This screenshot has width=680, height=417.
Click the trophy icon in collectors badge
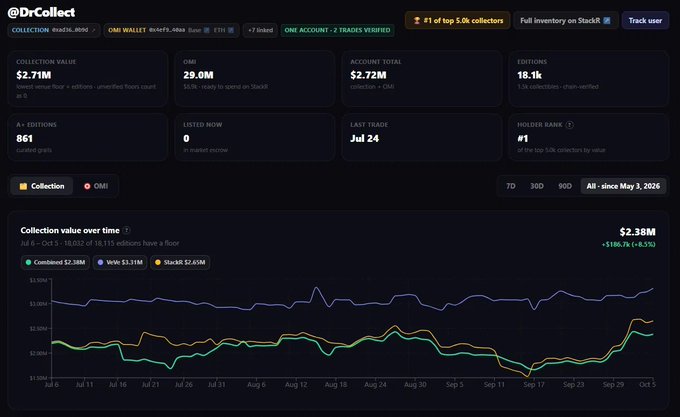click(416, 20)
